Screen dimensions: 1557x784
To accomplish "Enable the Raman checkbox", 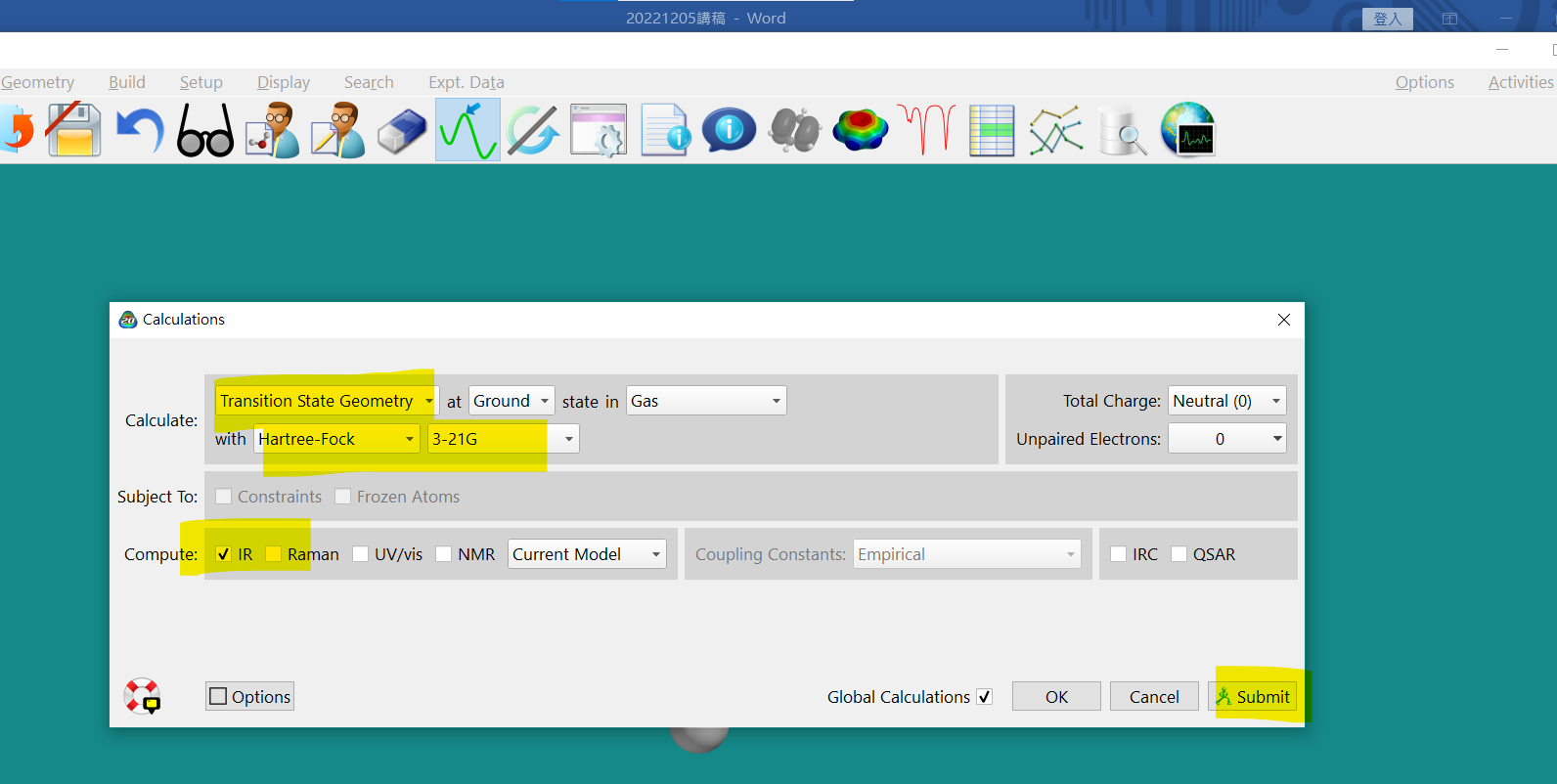I will point(274,554).
